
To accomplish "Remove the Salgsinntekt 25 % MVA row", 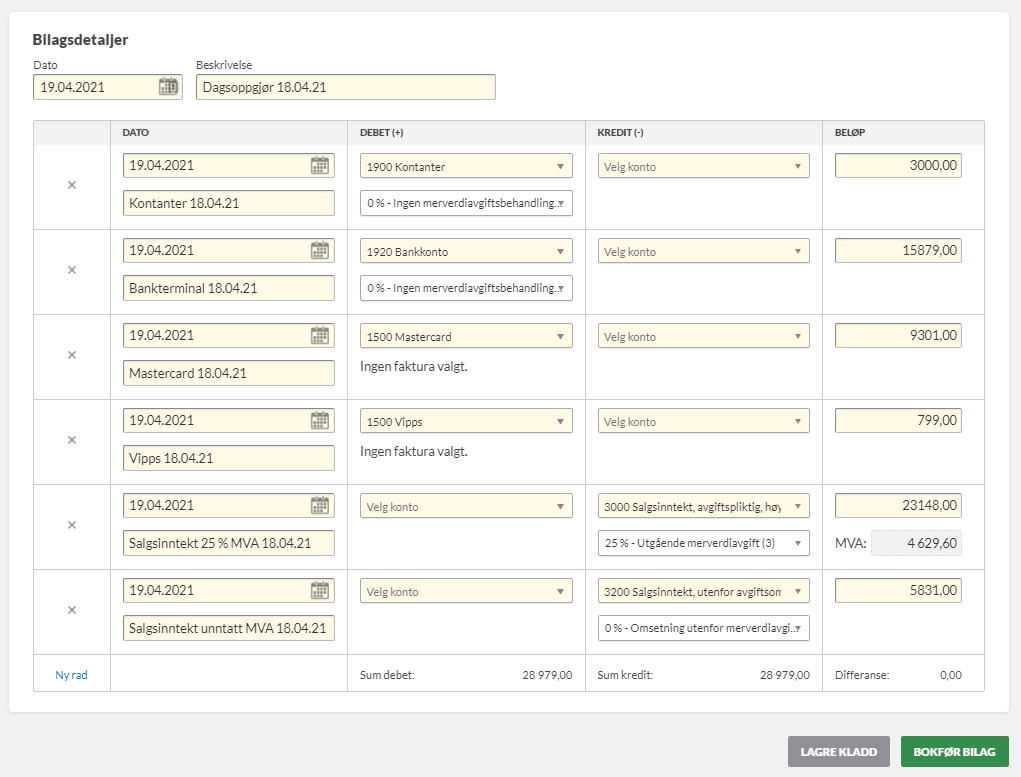I will tap(72, 525).
